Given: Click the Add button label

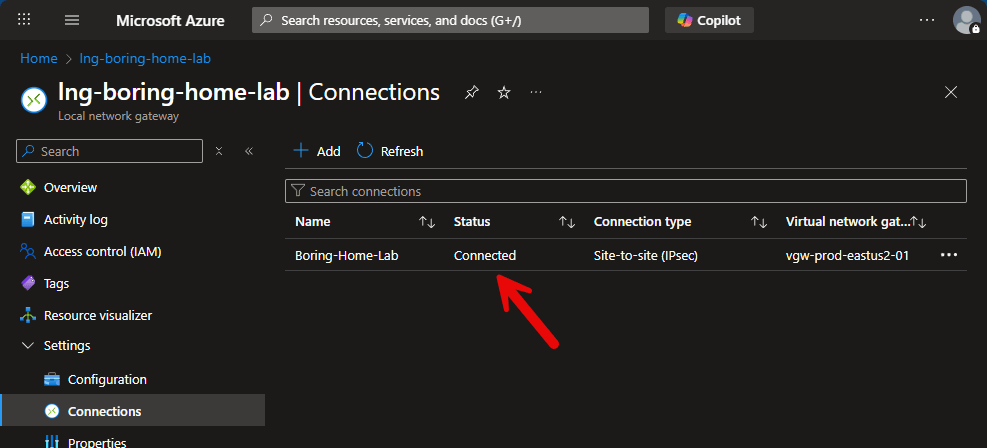Looking at the screenshot, I should pyautogui.click(x=329, y=151).
